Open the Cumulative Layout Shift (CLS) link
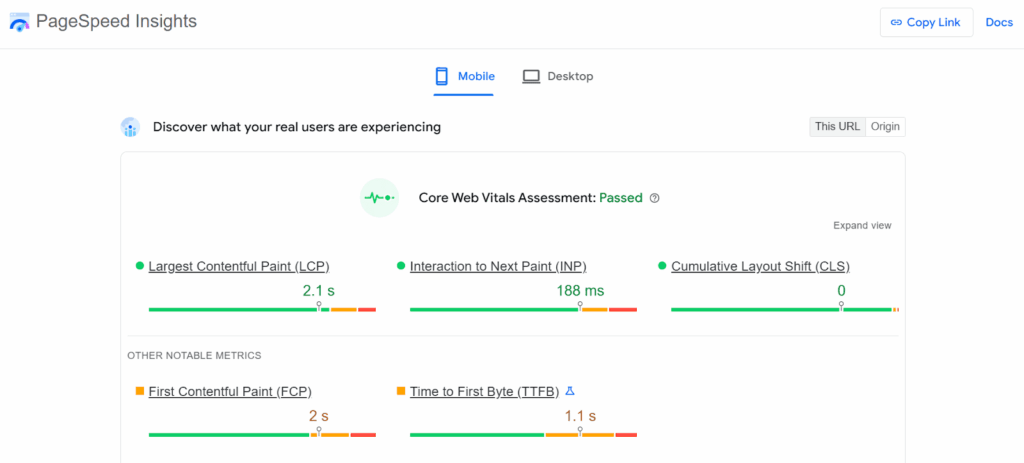Screen dimensions: 1024x463 [x=760, y=266]
